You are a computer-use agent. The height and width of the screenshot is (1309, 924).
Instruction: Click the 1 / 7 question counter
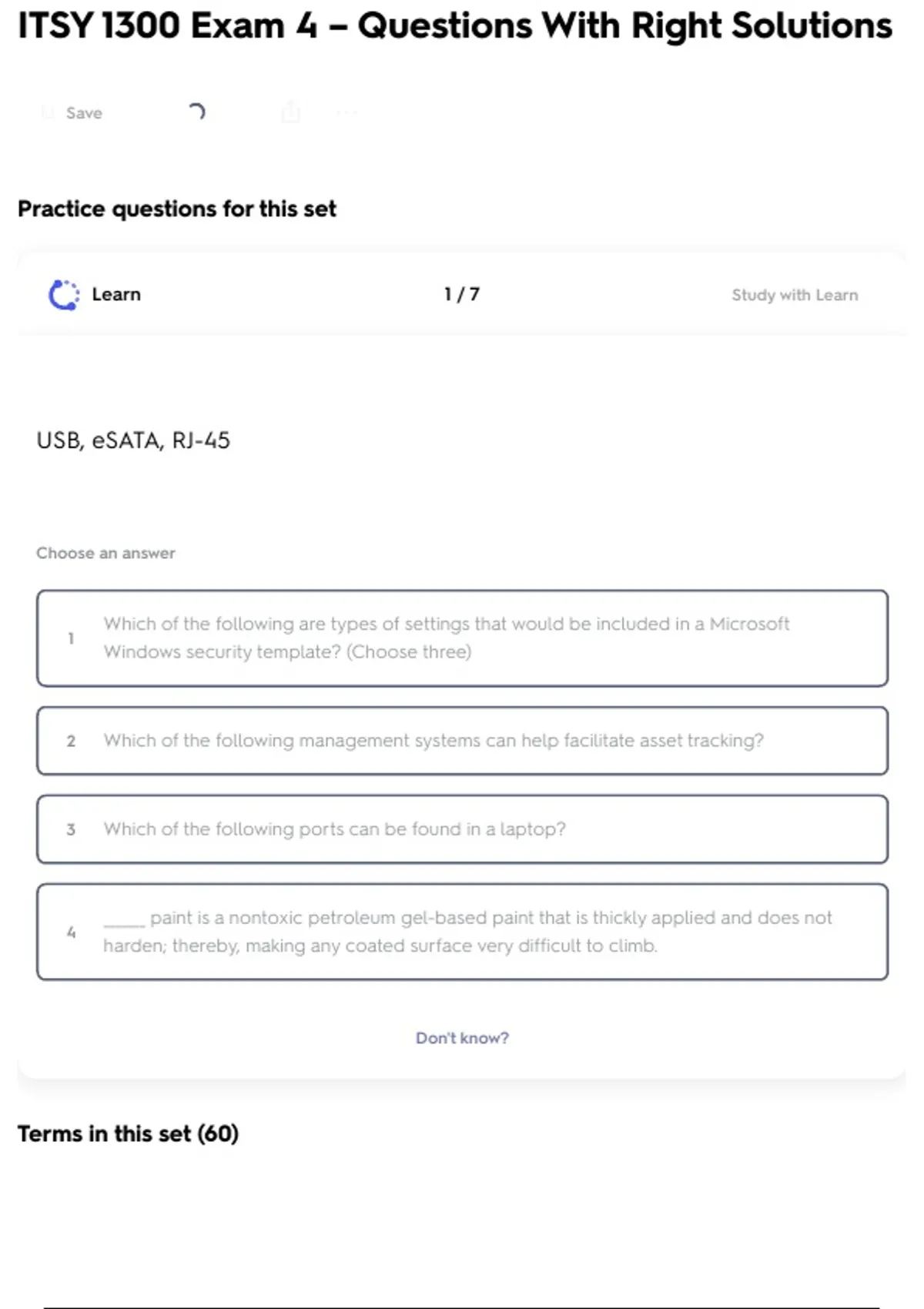(461, 294)
